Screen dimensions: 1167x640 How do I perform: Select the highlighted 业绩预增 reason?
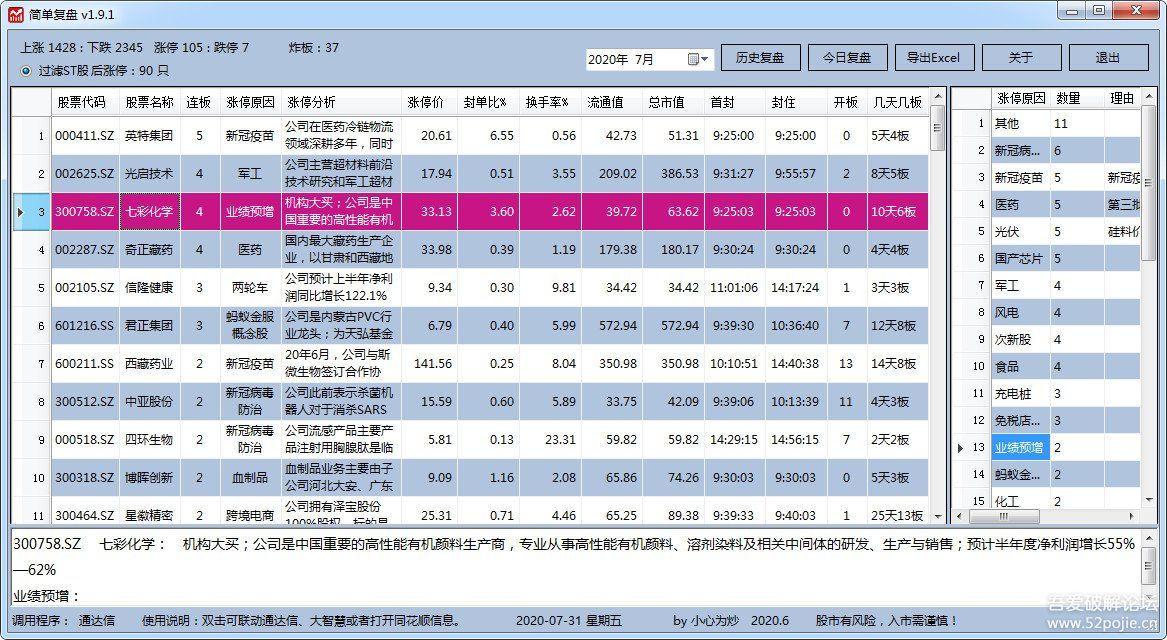coord(1021,447)
